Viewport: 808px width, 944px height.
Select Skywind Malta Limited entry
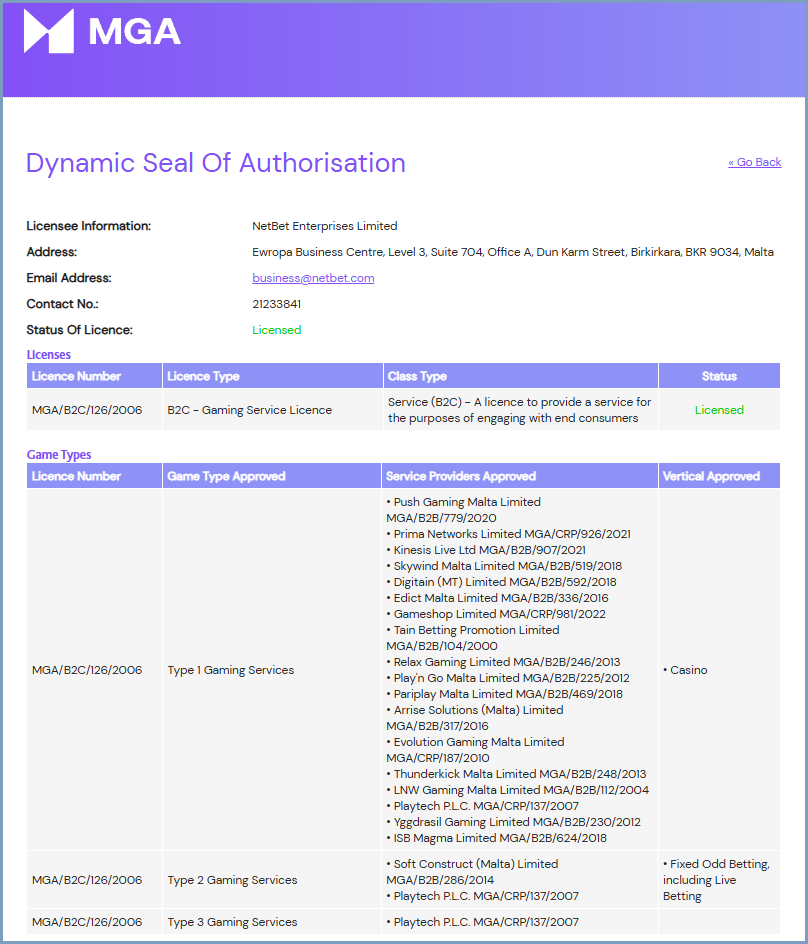[504, 565]
